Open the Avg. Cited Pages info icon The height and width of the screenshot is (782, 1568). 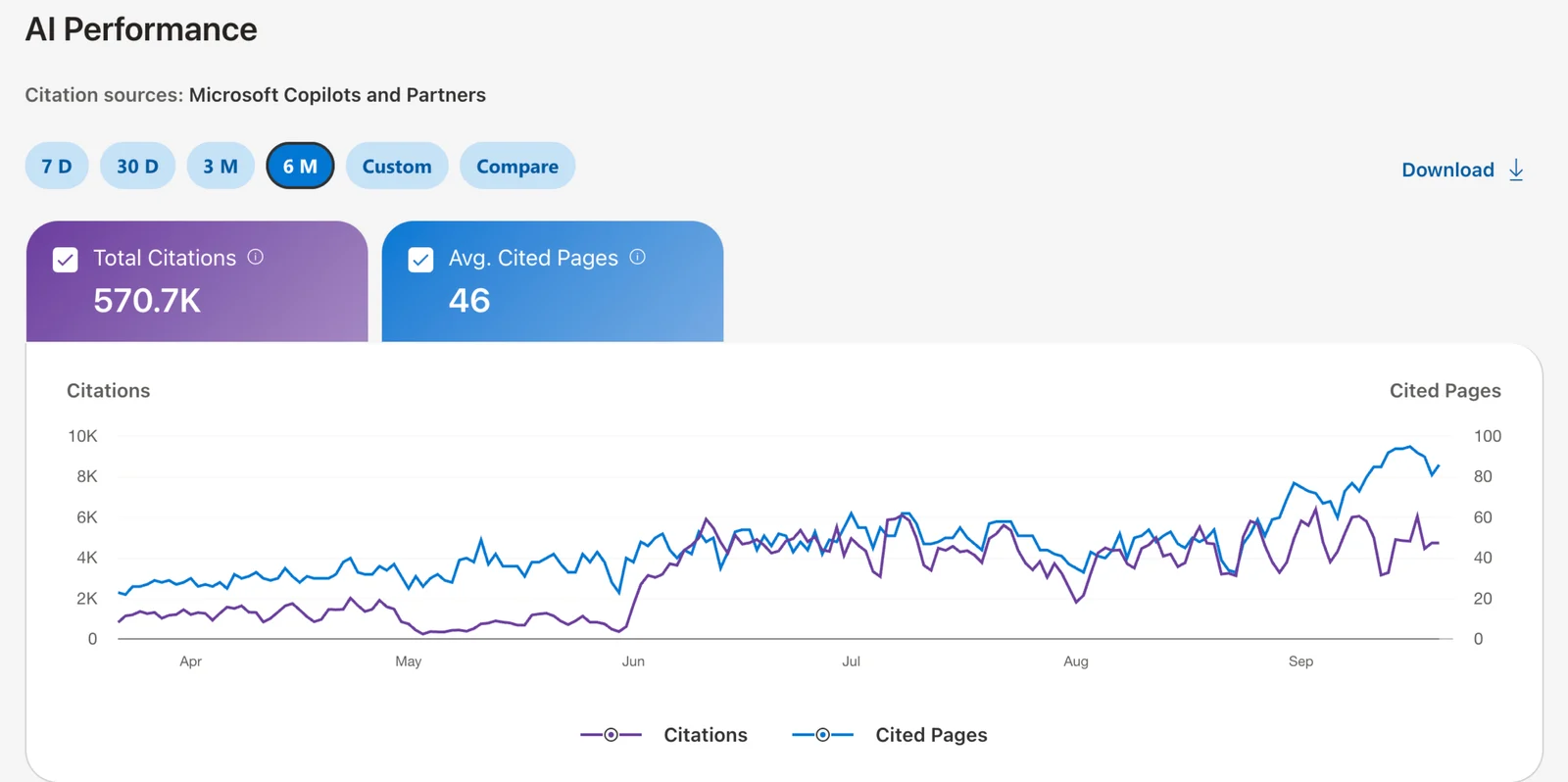pos(637,257)
